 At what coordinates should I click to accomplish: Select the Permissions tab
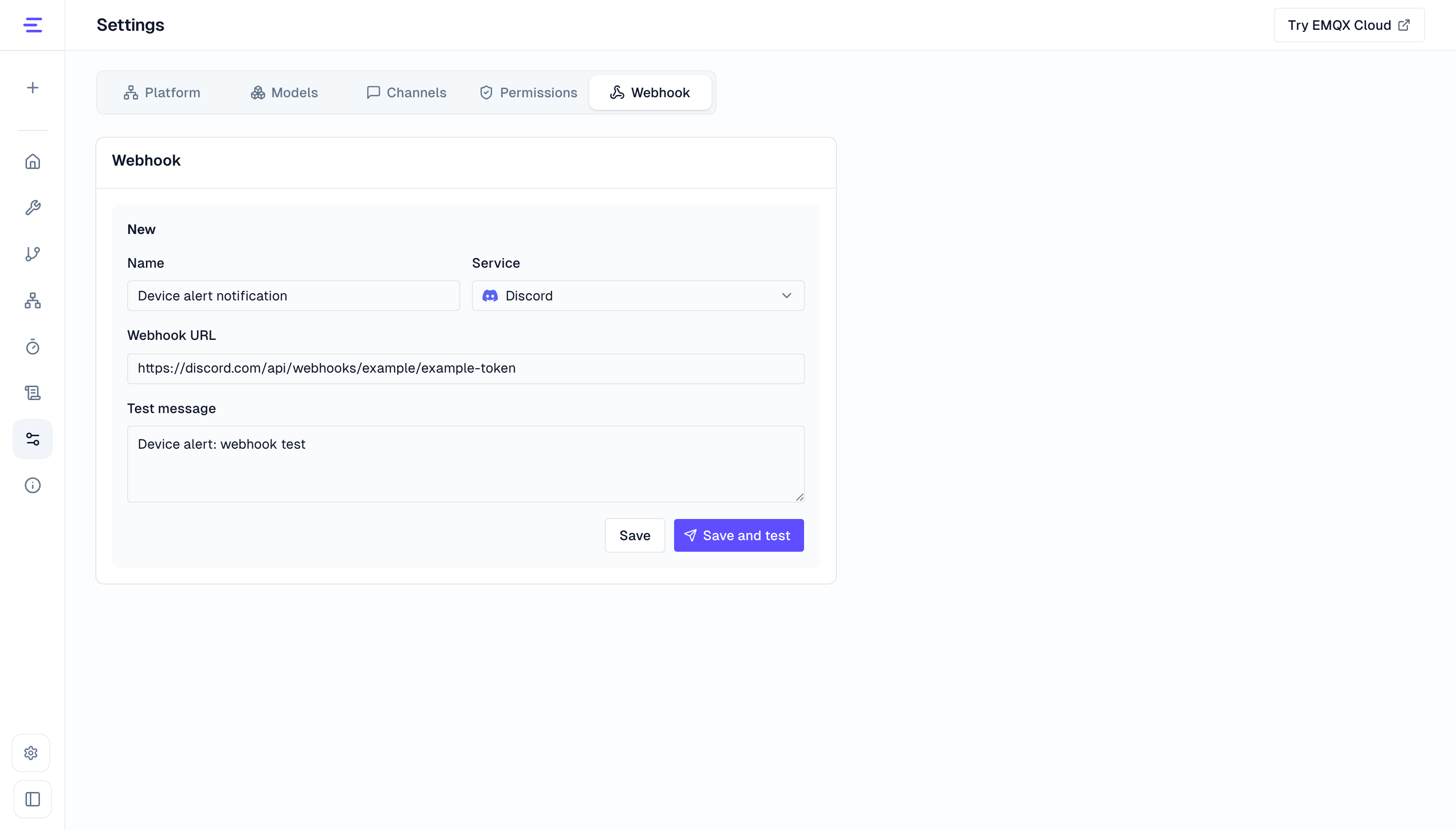(528, 92)
